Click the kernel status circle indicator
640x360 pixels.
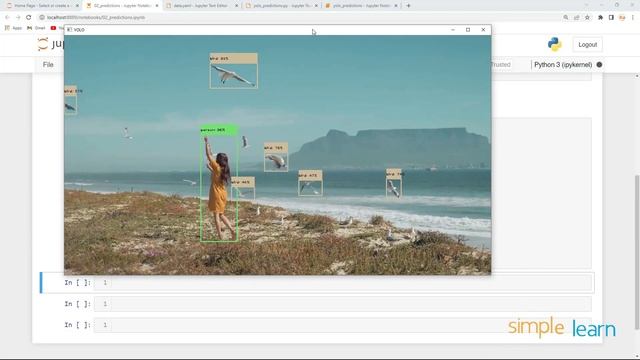click(x=599, y=64)
